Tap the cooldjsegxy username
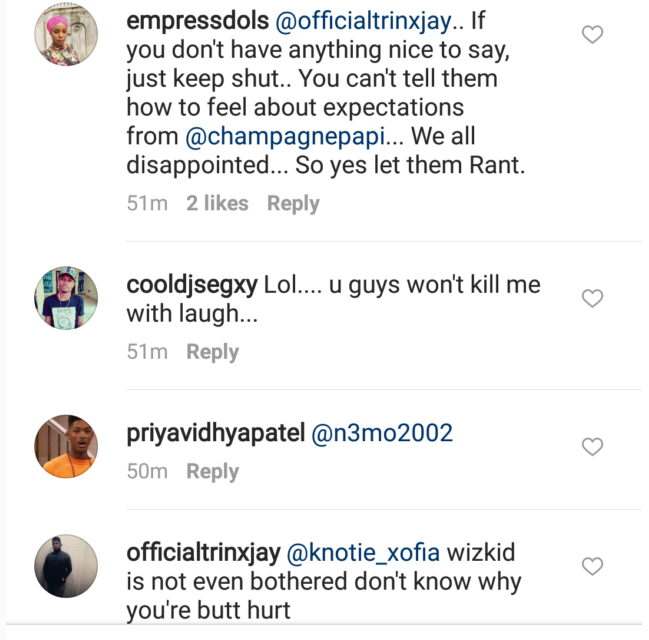 [x=192, y=285]
